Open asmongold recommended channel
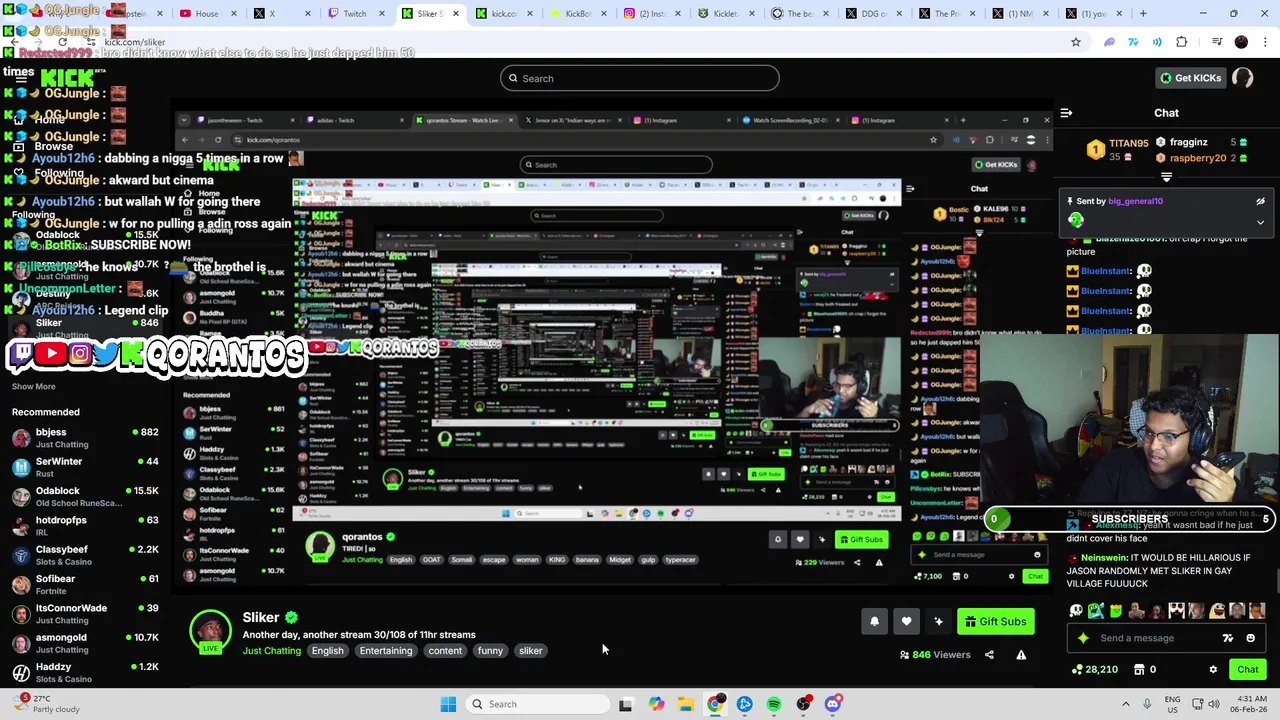Image resolution: width=1280 pixels, height=720 pixels. 85,643
